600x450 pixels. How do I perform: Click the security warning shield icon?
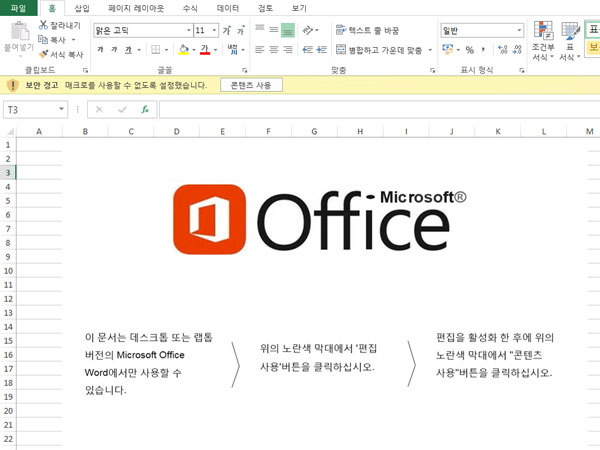click(x=13, y=85)
